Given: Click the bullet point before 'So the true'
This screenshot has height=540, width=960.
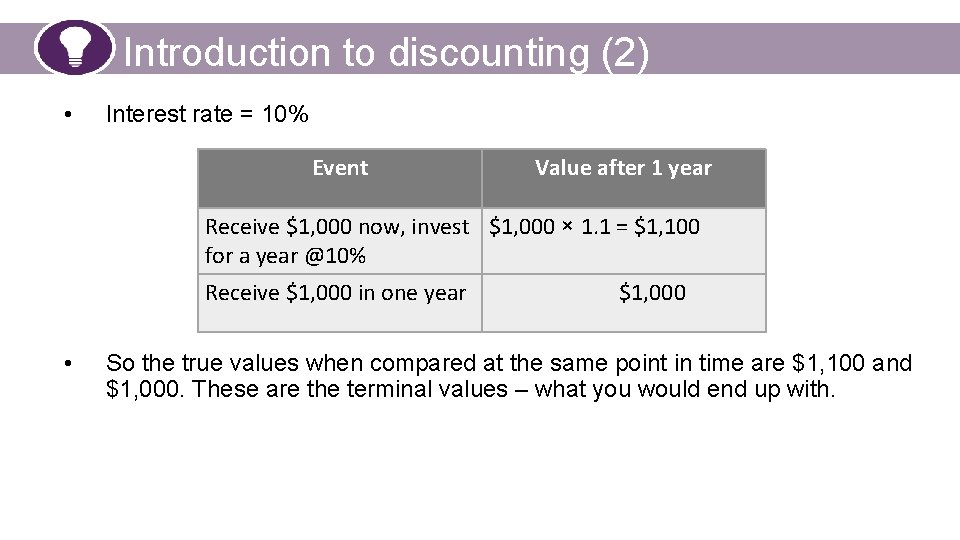Looking at the screenshot, I should click(68, 364).
